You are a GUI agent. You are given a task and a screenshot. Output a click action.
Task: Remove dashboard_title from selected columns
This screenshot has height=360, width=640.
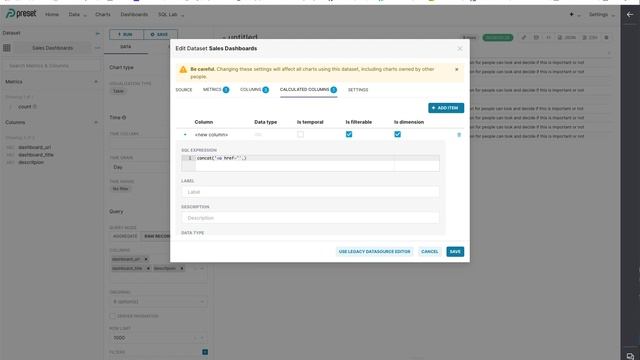point(148,268)
